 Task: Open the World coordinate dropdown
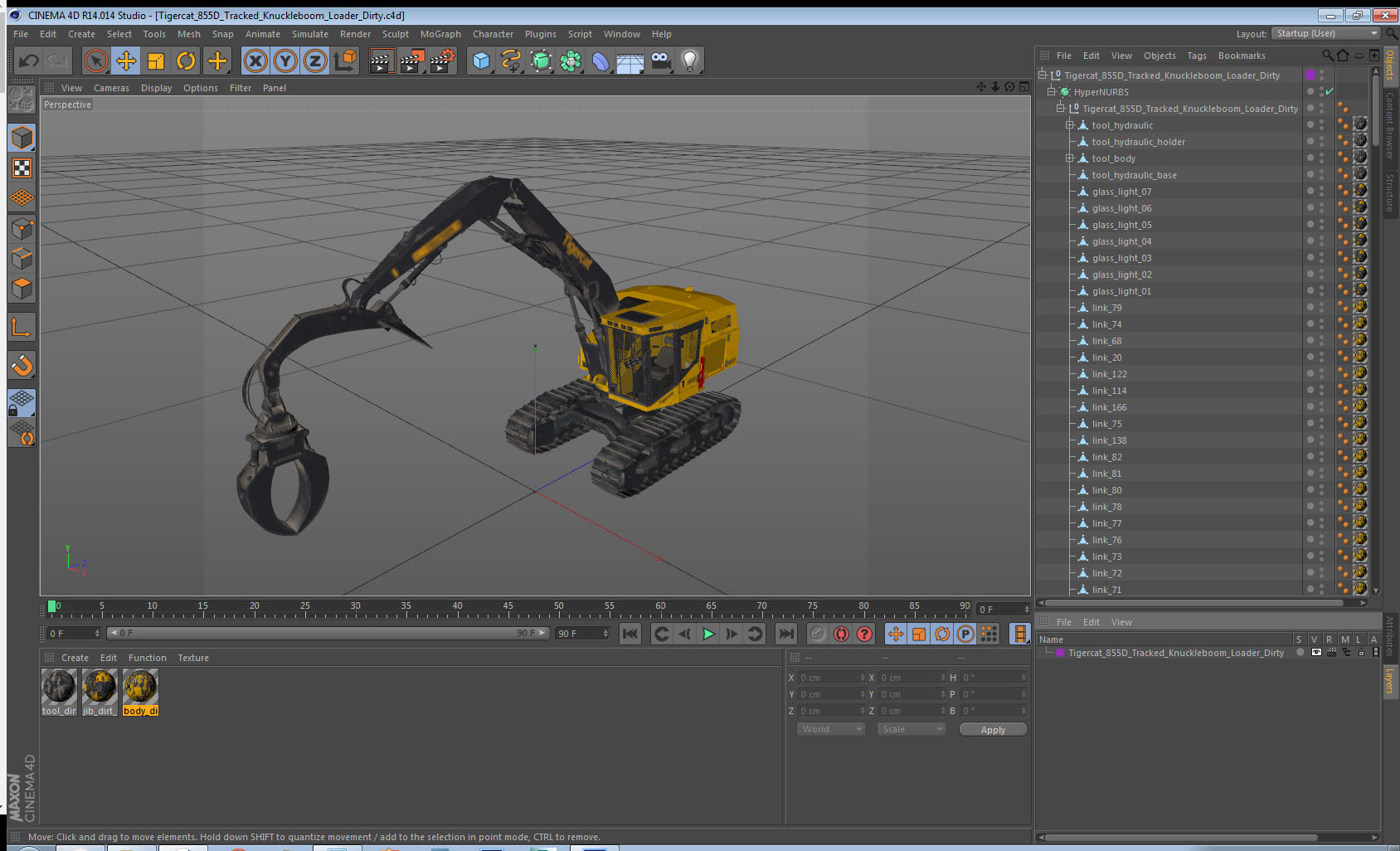(831, 729)
